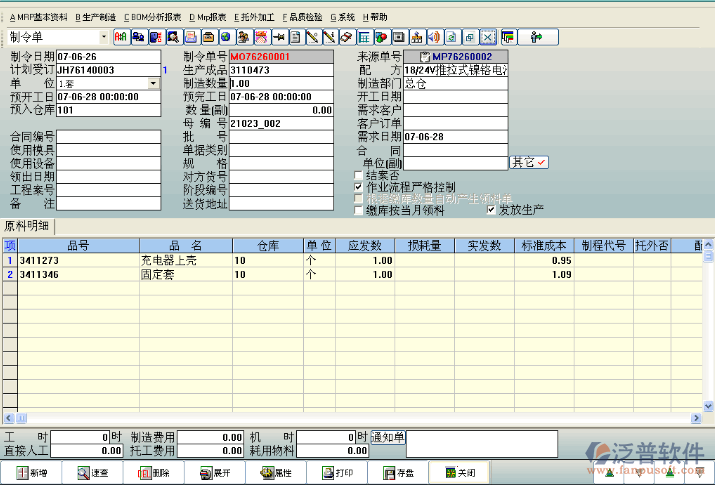The height and width of the screenshot is (486, 715).
Task: Tick the 结案否 checkbox
Action: [x=359, y=174]
